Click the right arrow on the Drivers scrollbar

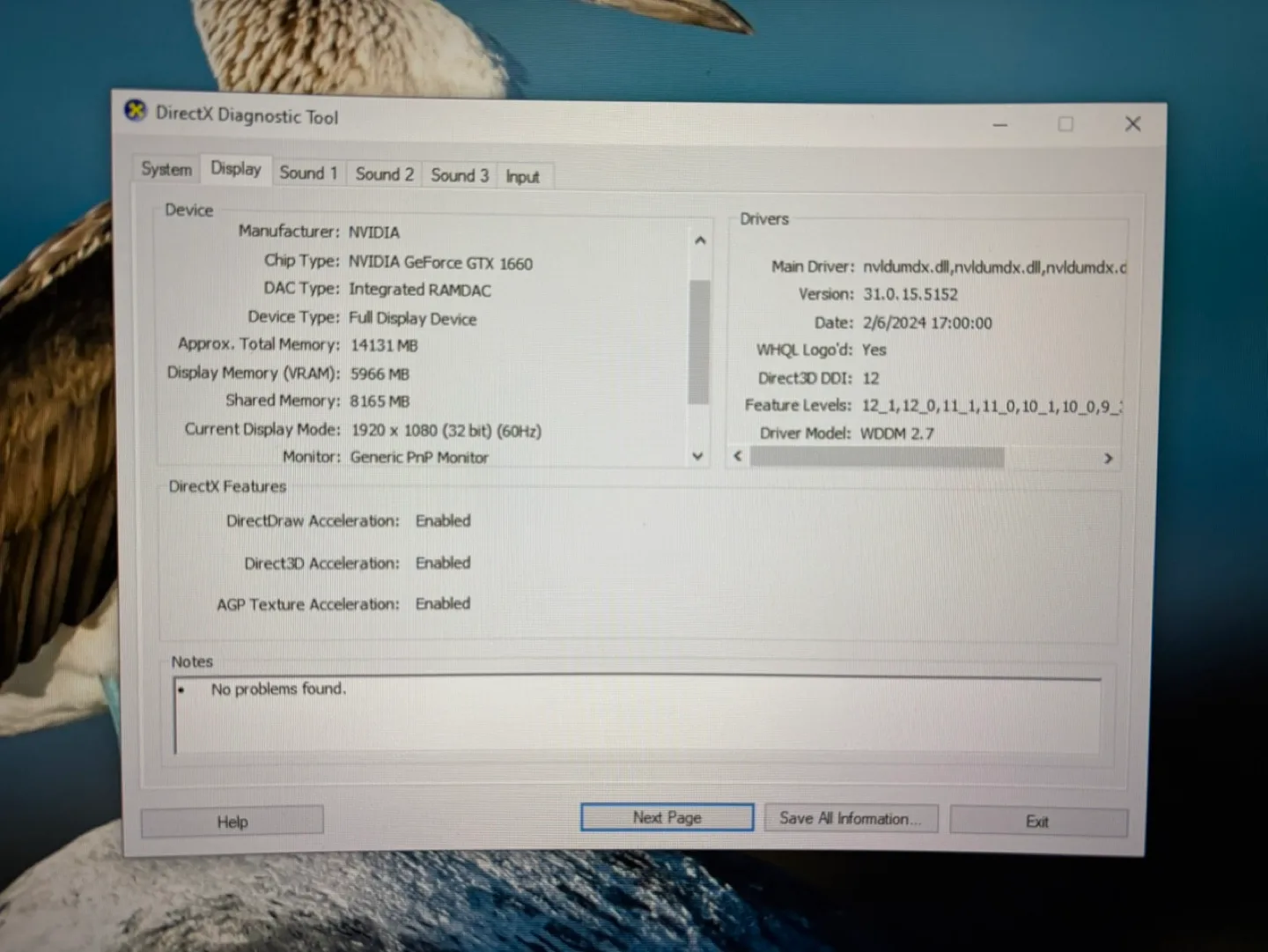tap(1108, 458)
